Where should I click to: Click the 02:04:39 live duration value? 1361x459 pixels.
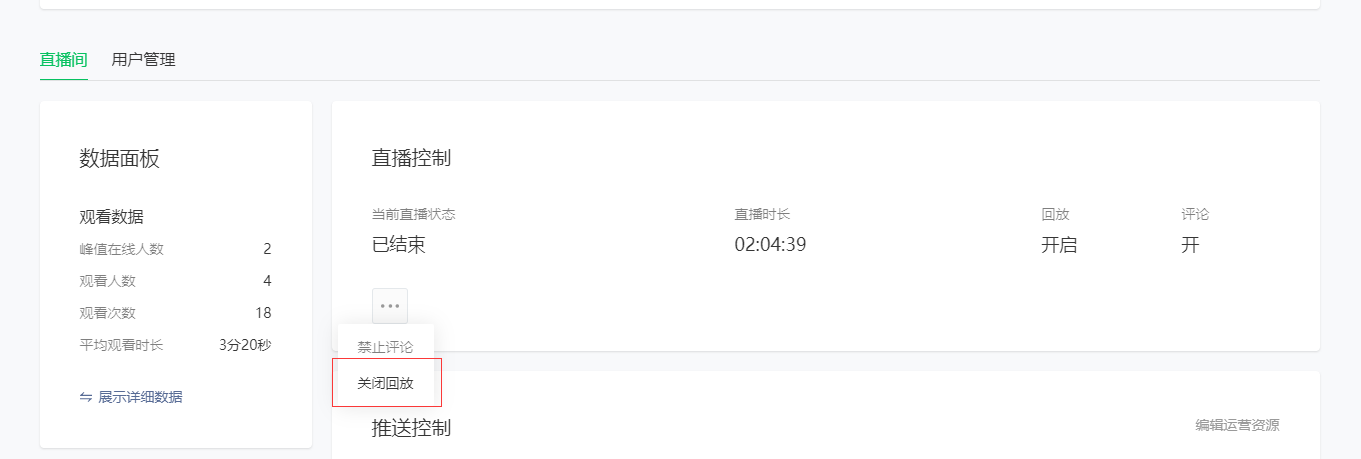(770, 245)
